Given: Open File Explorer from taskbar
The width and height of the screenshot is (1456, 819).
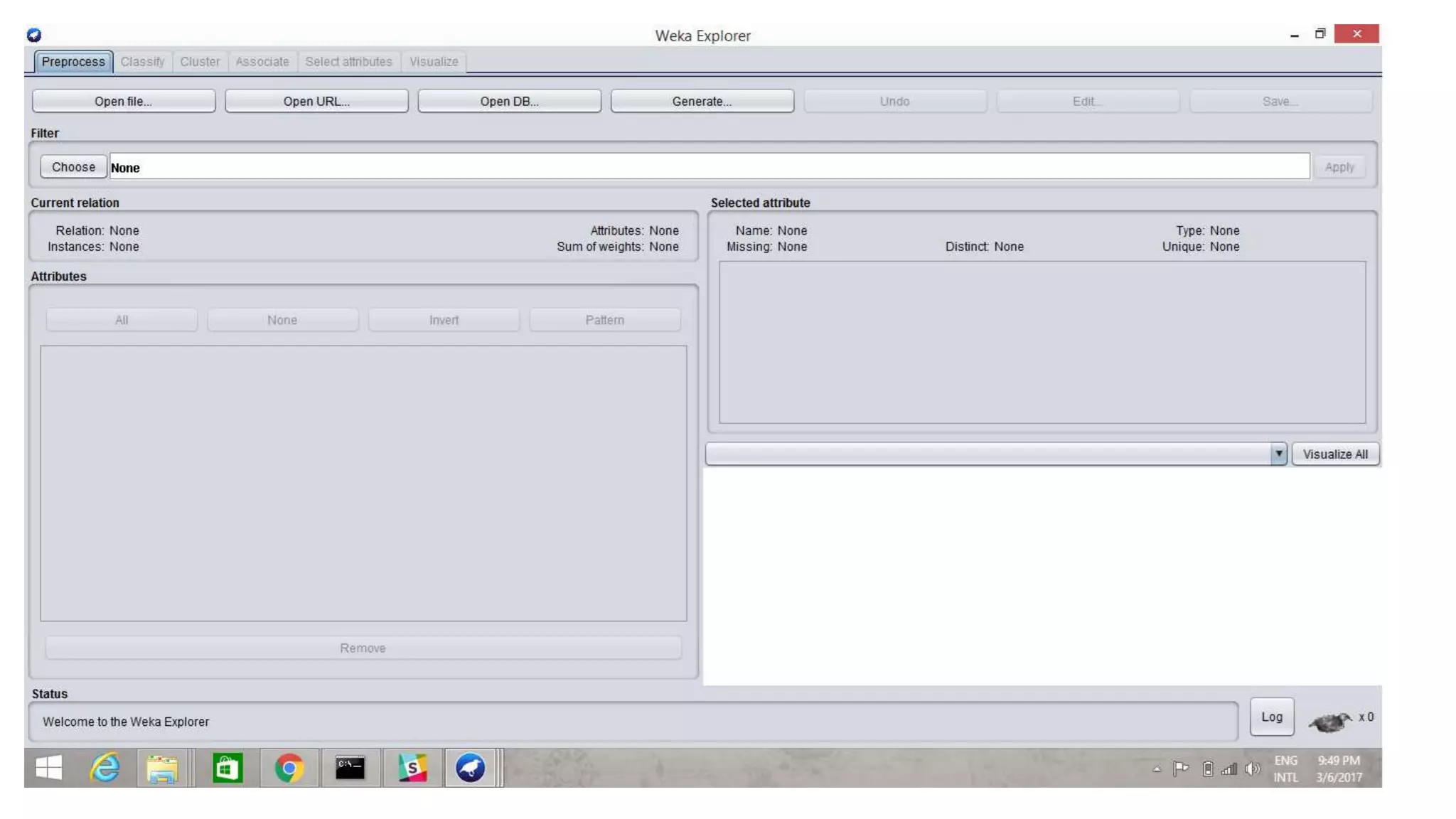Looking at the screenshot, I should (163, 768).
